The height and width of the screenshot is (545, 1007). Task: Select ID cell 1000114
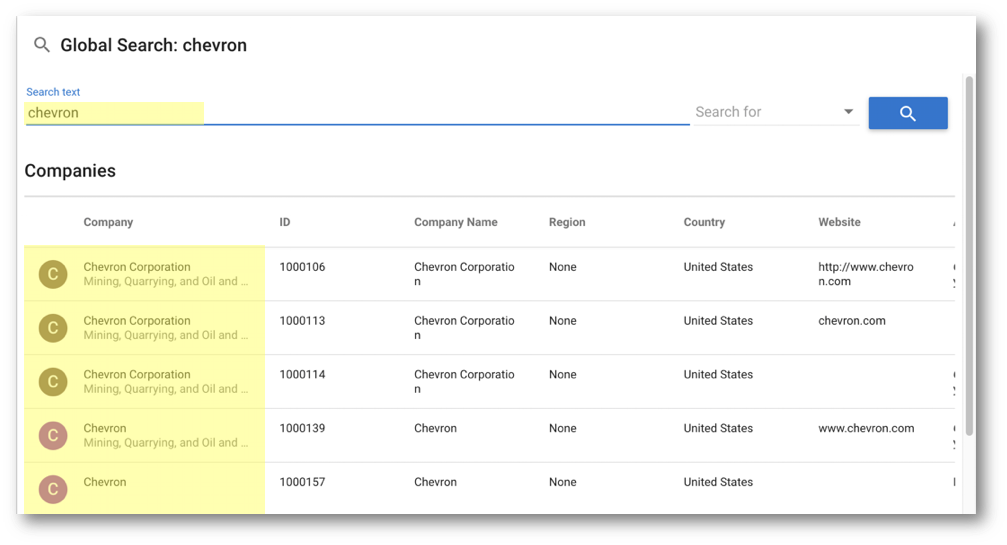pyautogui.click(x=302, y=374)
